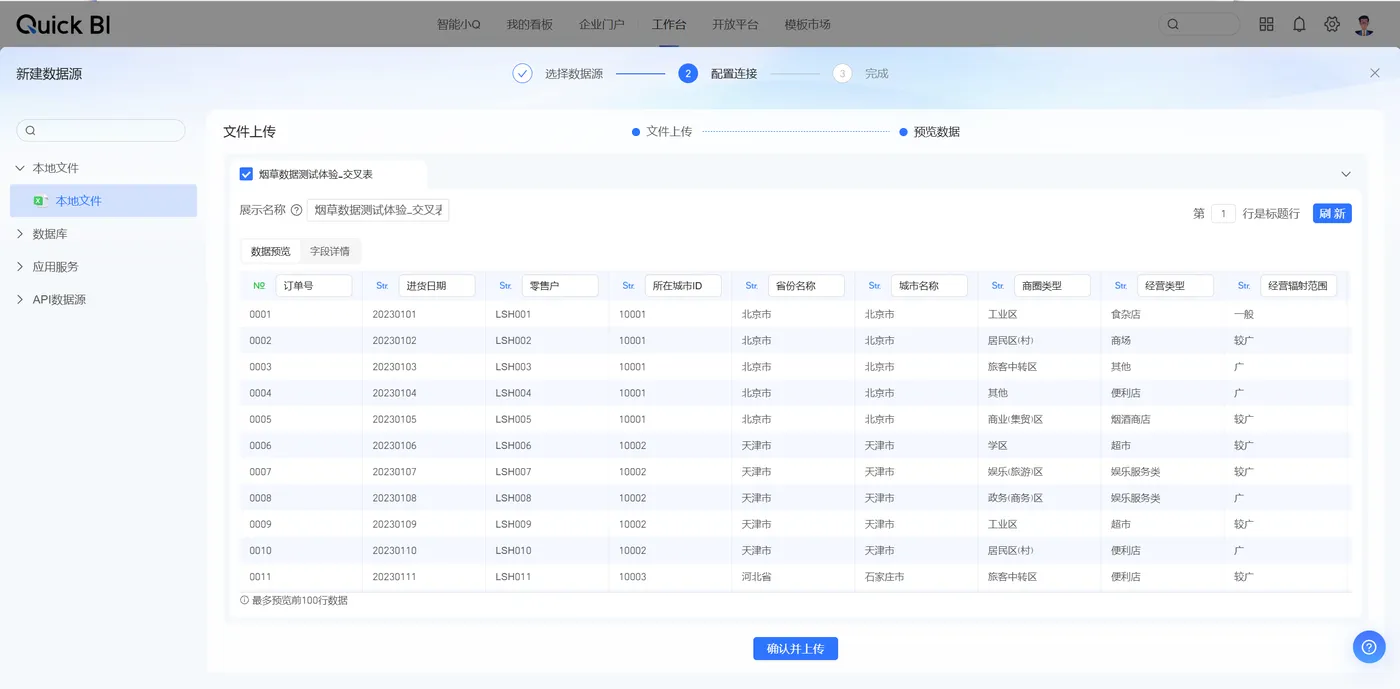
Task: Click order number cell 0008
Action: click(260, 498)
